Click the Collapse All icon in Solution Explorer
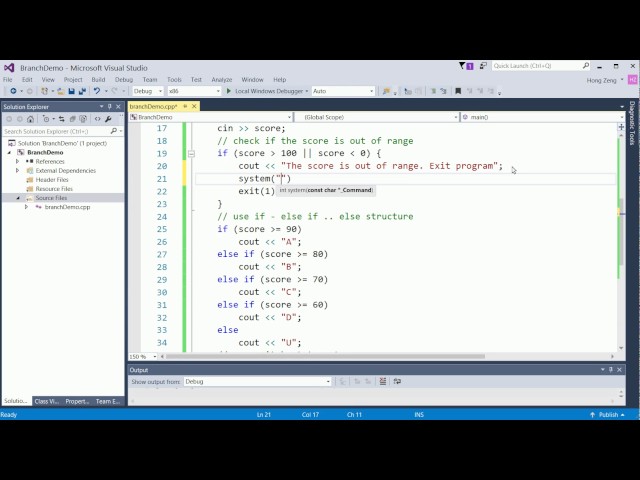Image resolution: width=640 pixels, height=480 pixels. (x=72, y=119)
